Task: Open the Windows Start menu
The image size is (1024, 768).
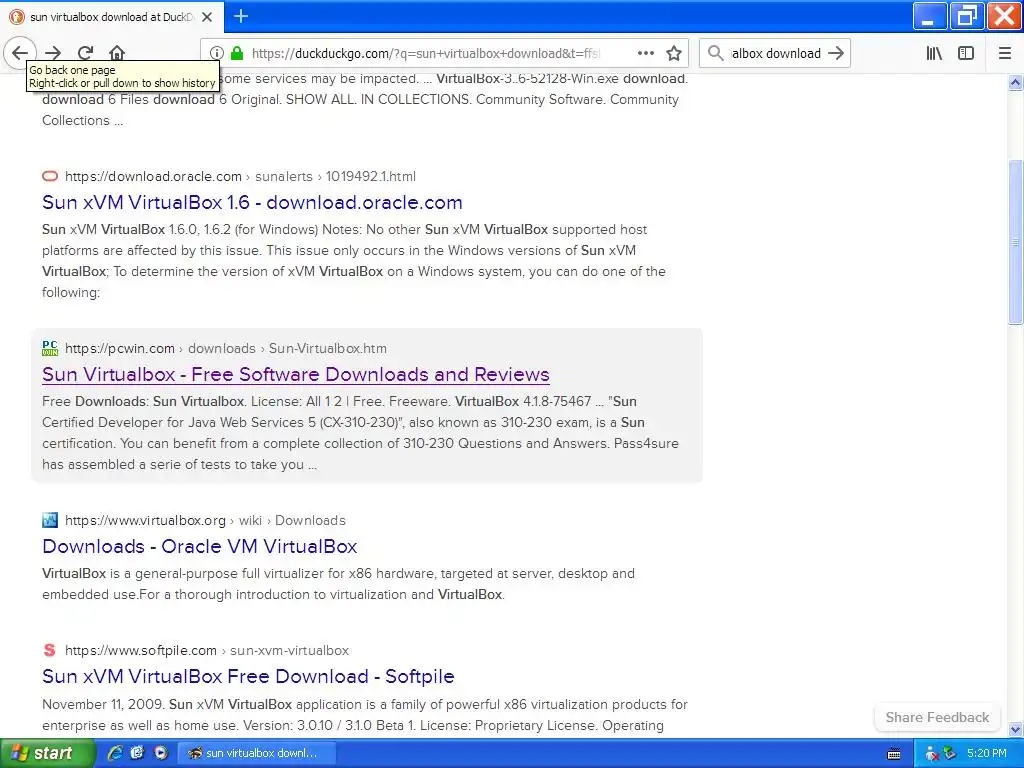Action: pyautogui.click(x=46, y=753)
